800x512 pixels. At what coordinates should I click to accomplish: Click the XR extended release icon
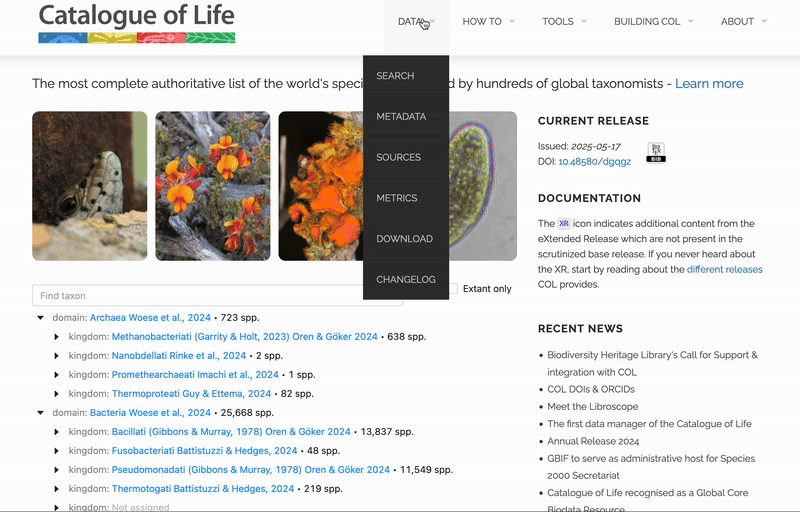pyautogui.click(x=564, y=224)
